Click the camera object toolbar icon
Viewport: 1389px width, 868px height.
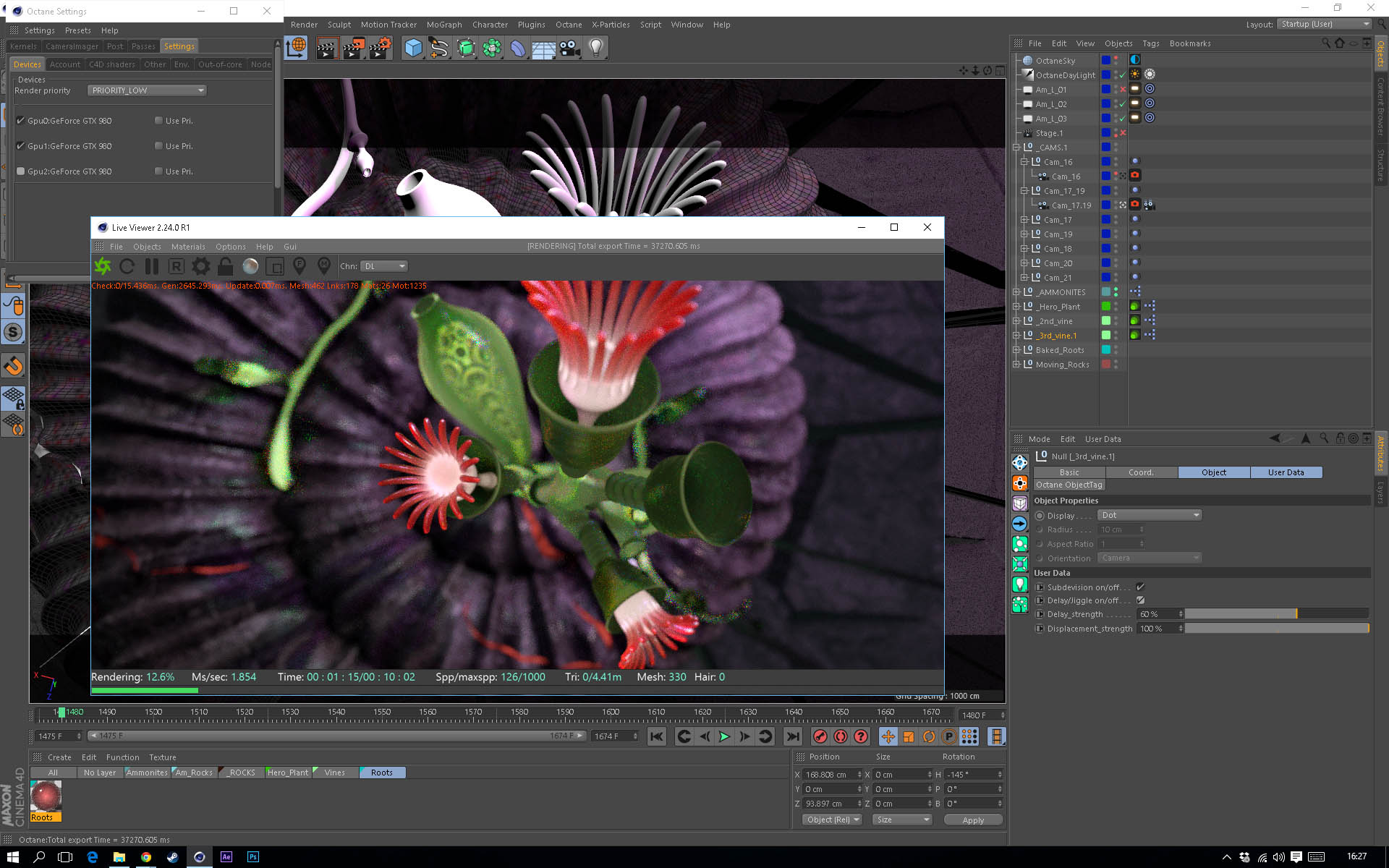(x=569, y=48)
